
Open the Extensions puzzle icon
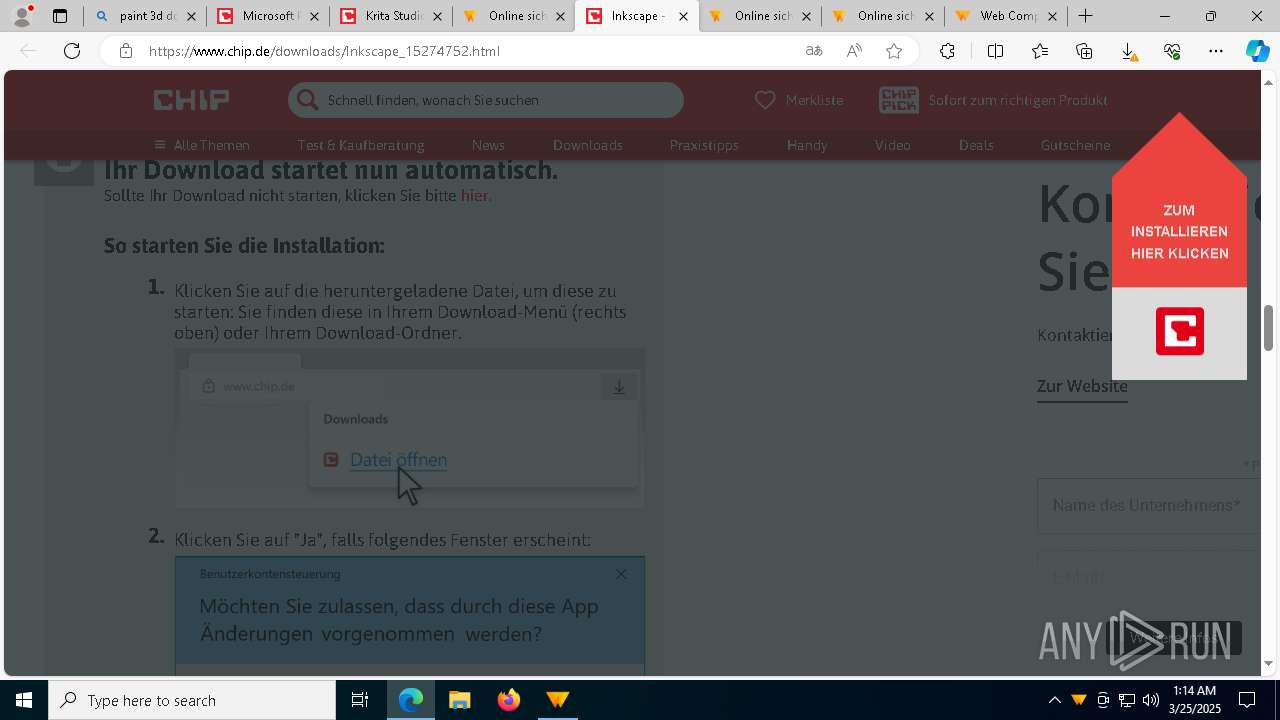tap(947, 51)
